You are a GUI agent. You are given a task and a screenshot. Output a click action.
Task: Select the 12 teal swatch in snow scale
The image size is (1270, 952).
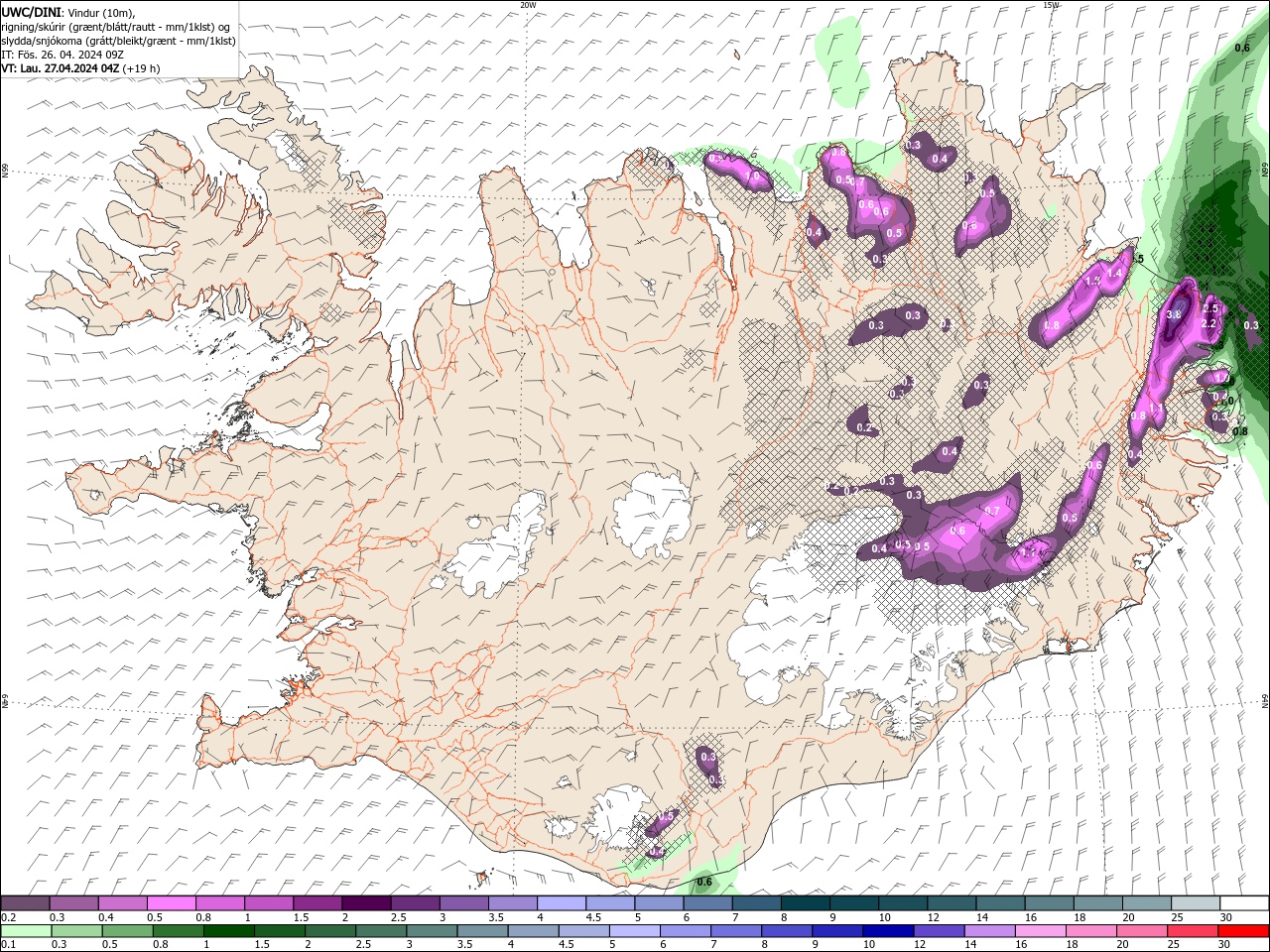click(951, 903)
